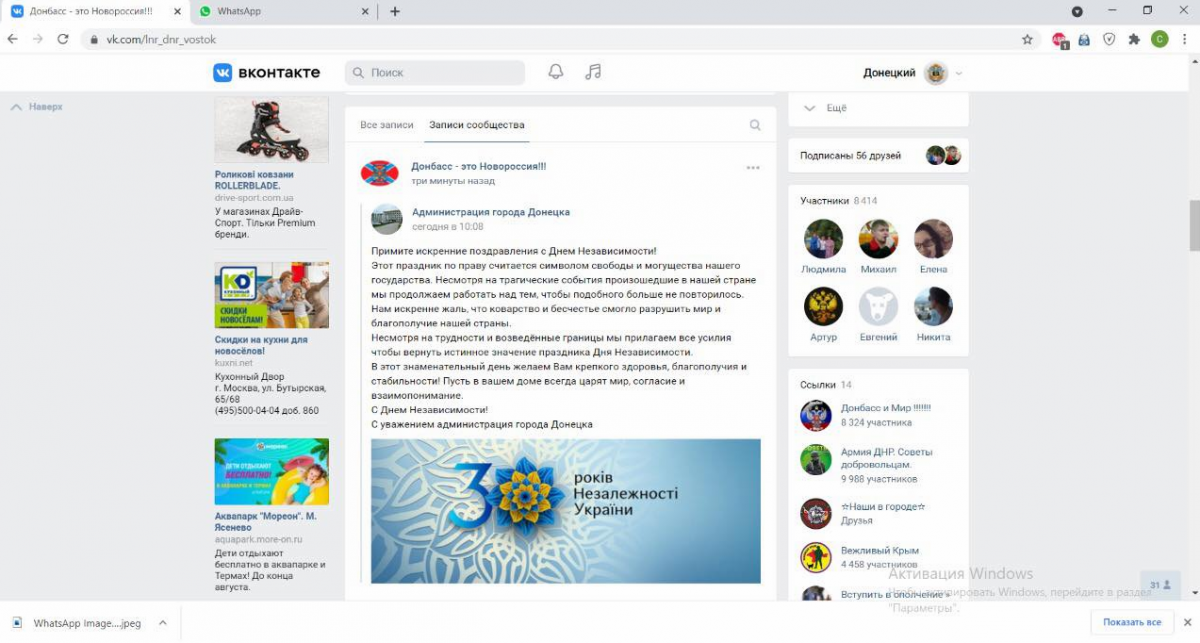Open the browser extensions puzzle icon

tap(1134, 39)
